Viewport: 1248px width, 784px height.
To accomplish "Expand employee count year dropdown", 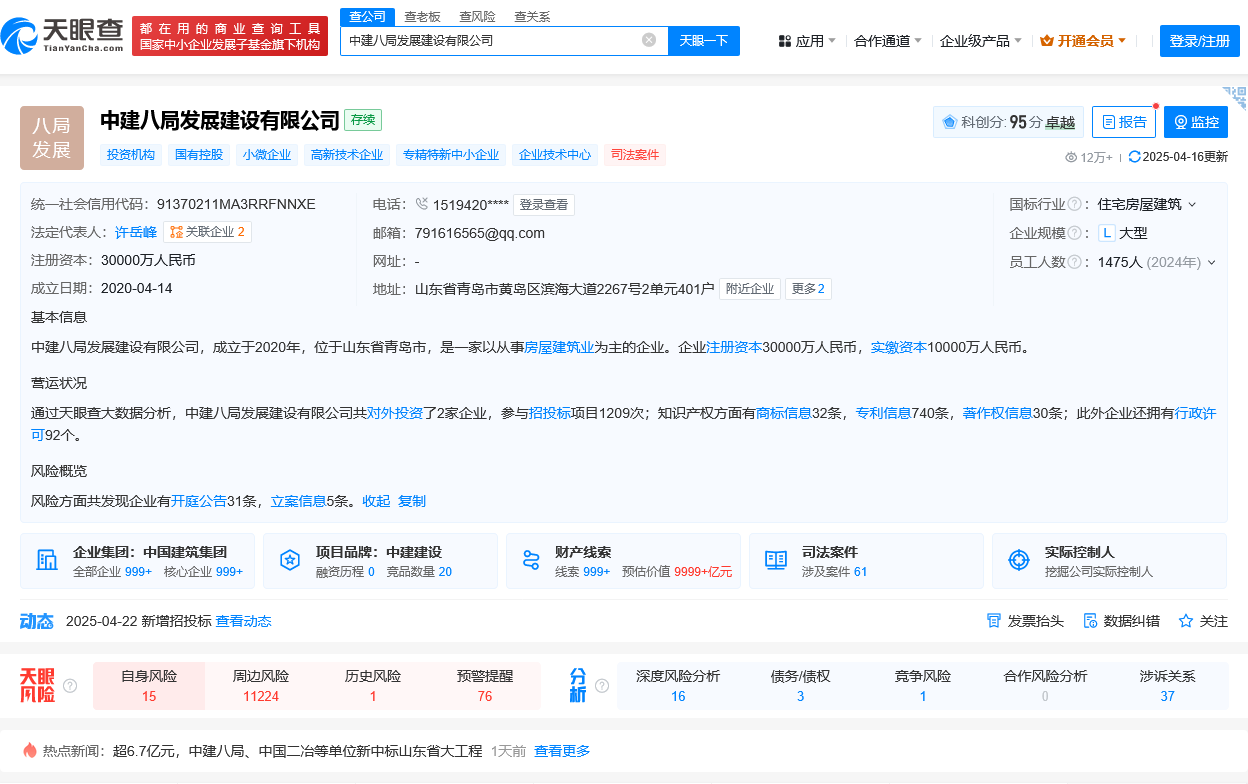I will (1212, 263).
